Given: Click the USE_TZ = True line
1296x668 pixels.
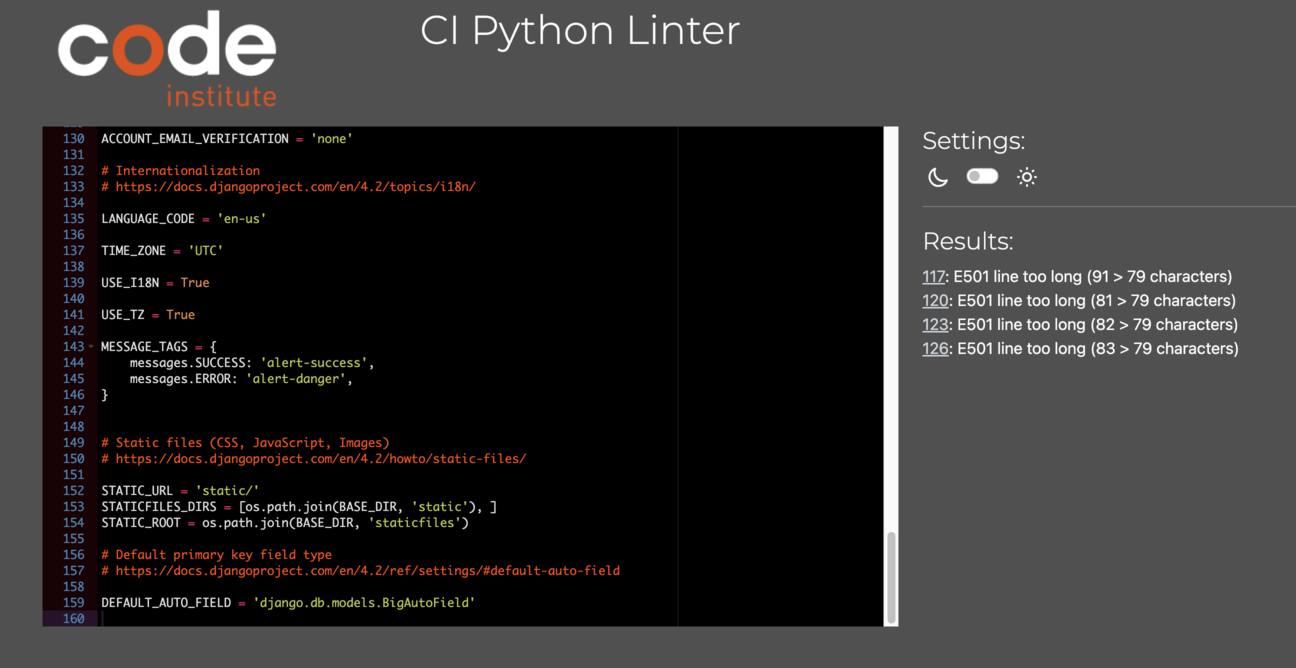Looking at the screenshot, I should click(148, 315).
